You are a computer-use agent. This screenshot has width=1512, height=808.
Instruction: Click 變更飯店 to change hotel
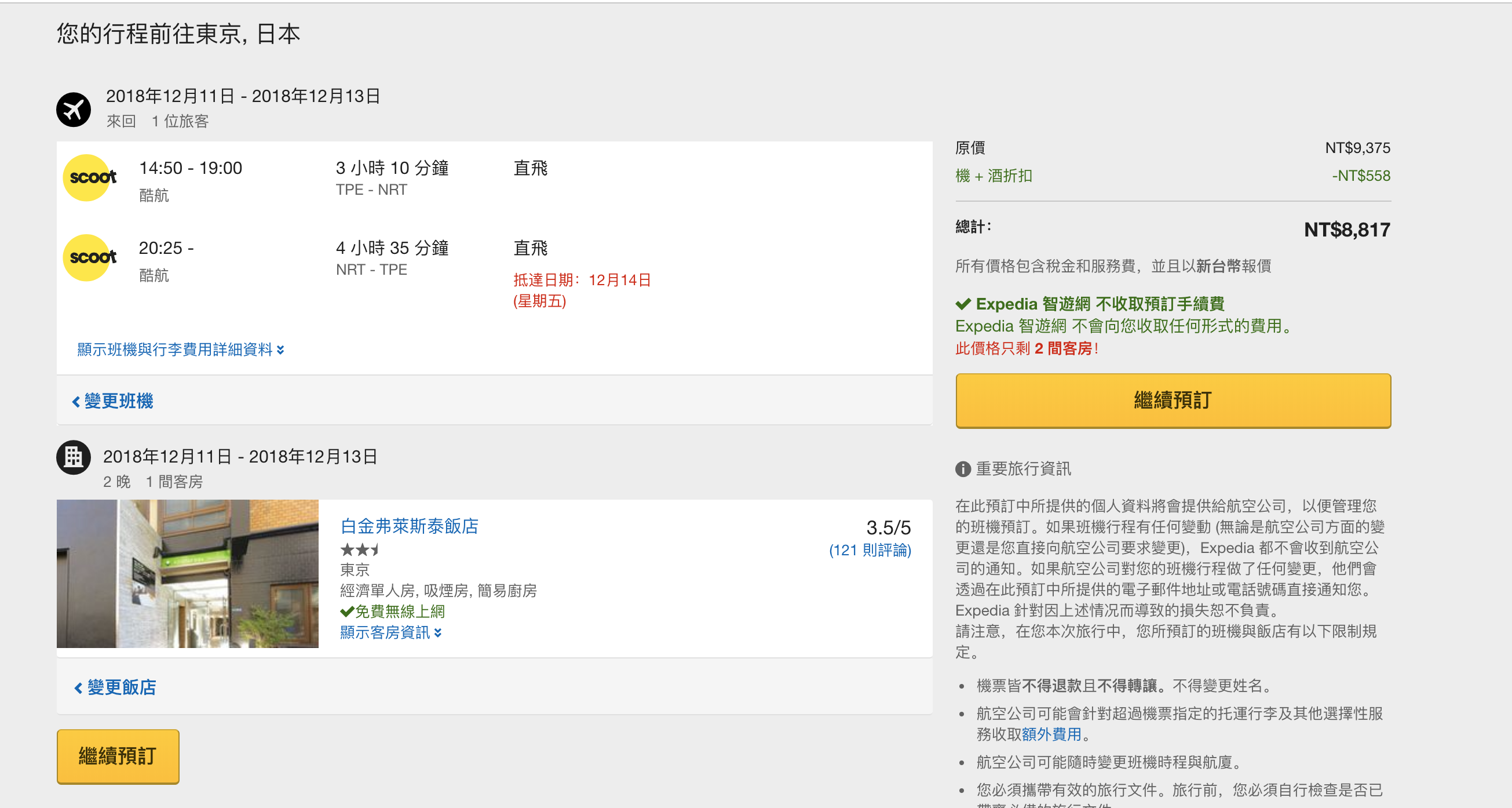pyautogui.click(x=115, y=687)
